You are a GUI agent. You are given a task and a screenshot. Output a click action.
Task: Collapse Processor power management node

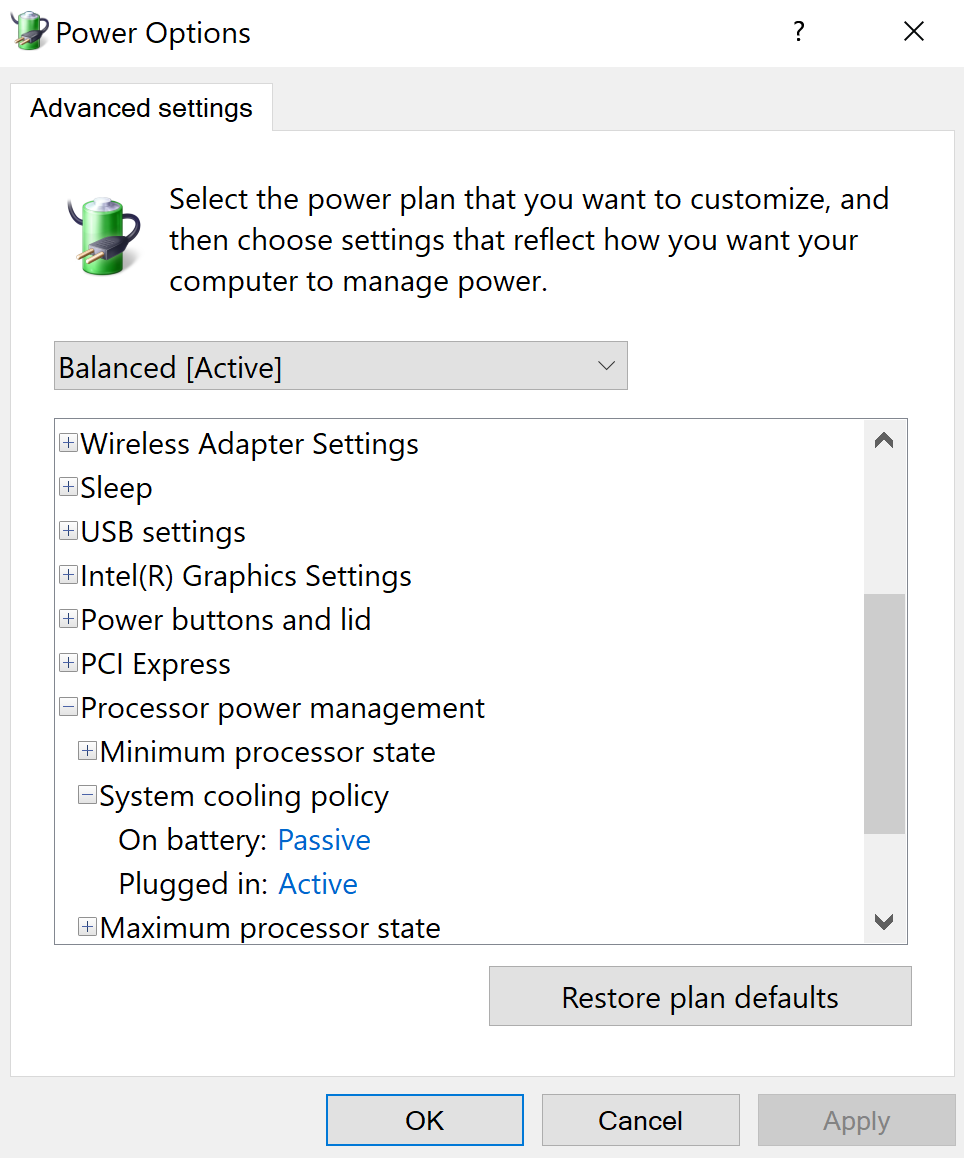[x=69, y=707]
